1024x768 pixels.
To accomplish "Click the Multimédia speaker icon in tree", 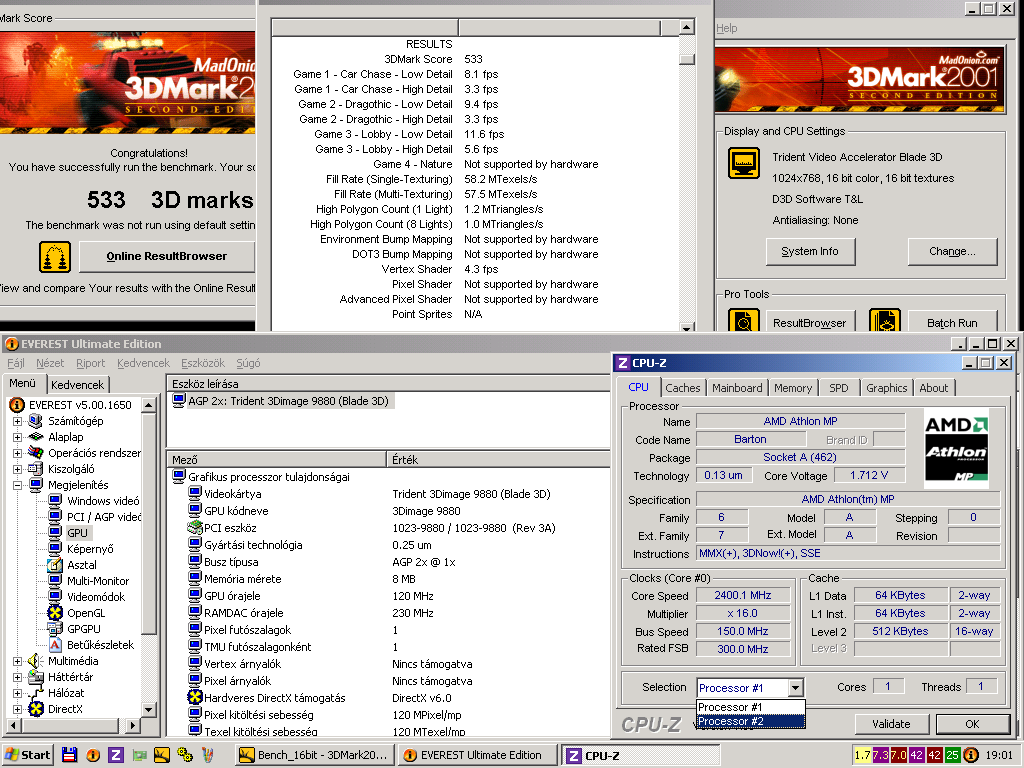I will pyautogui.click(x=36, y=661).
